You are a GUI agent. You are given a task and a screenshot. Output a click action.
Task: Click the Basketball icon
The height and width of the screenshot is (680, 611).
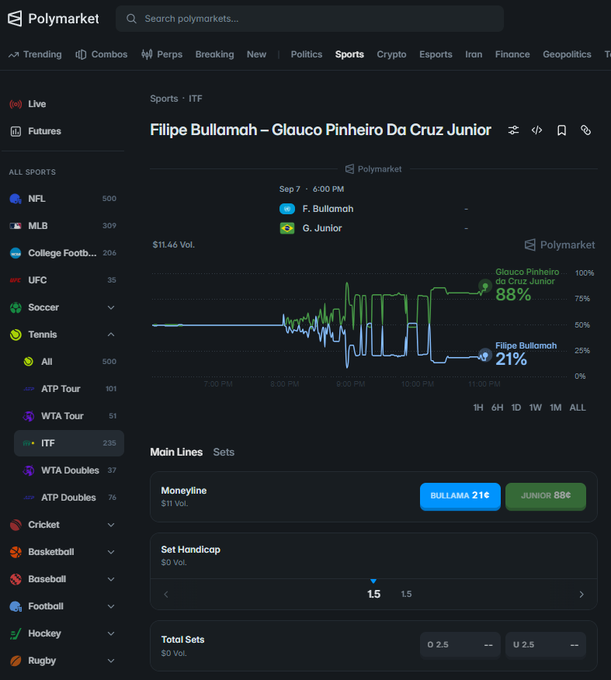(16, 552)
